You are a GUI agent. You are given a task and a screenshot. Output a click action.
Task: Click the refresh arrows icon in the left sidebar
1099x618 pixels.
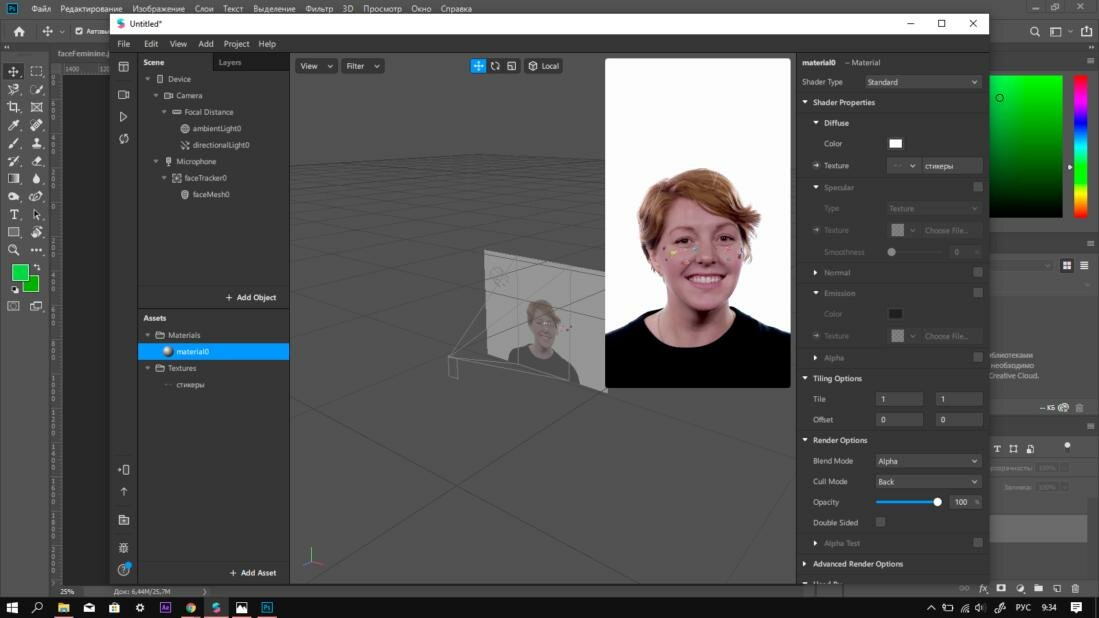point(123,139)
